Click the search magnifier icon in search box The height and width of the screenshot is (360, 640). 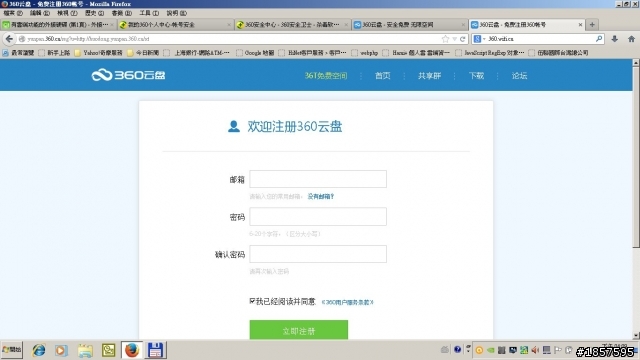(x=599, y=39)
